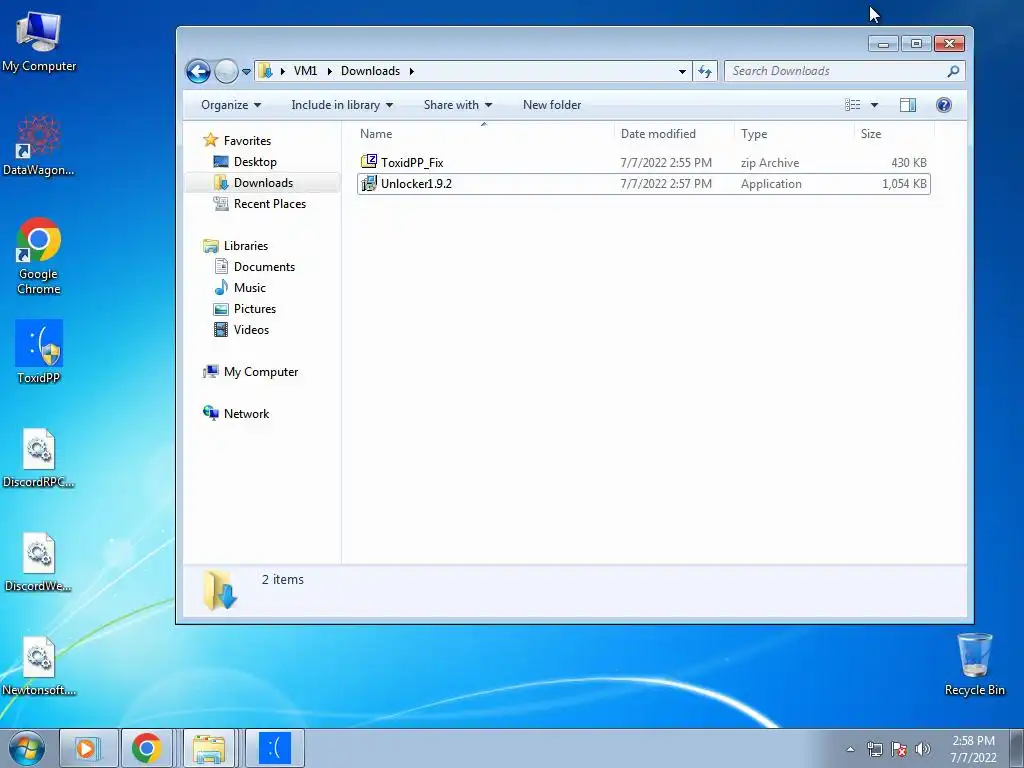The height and width of the screenshot is (768, 1024).
Task: Change your view icon
Action: [852, 105]
